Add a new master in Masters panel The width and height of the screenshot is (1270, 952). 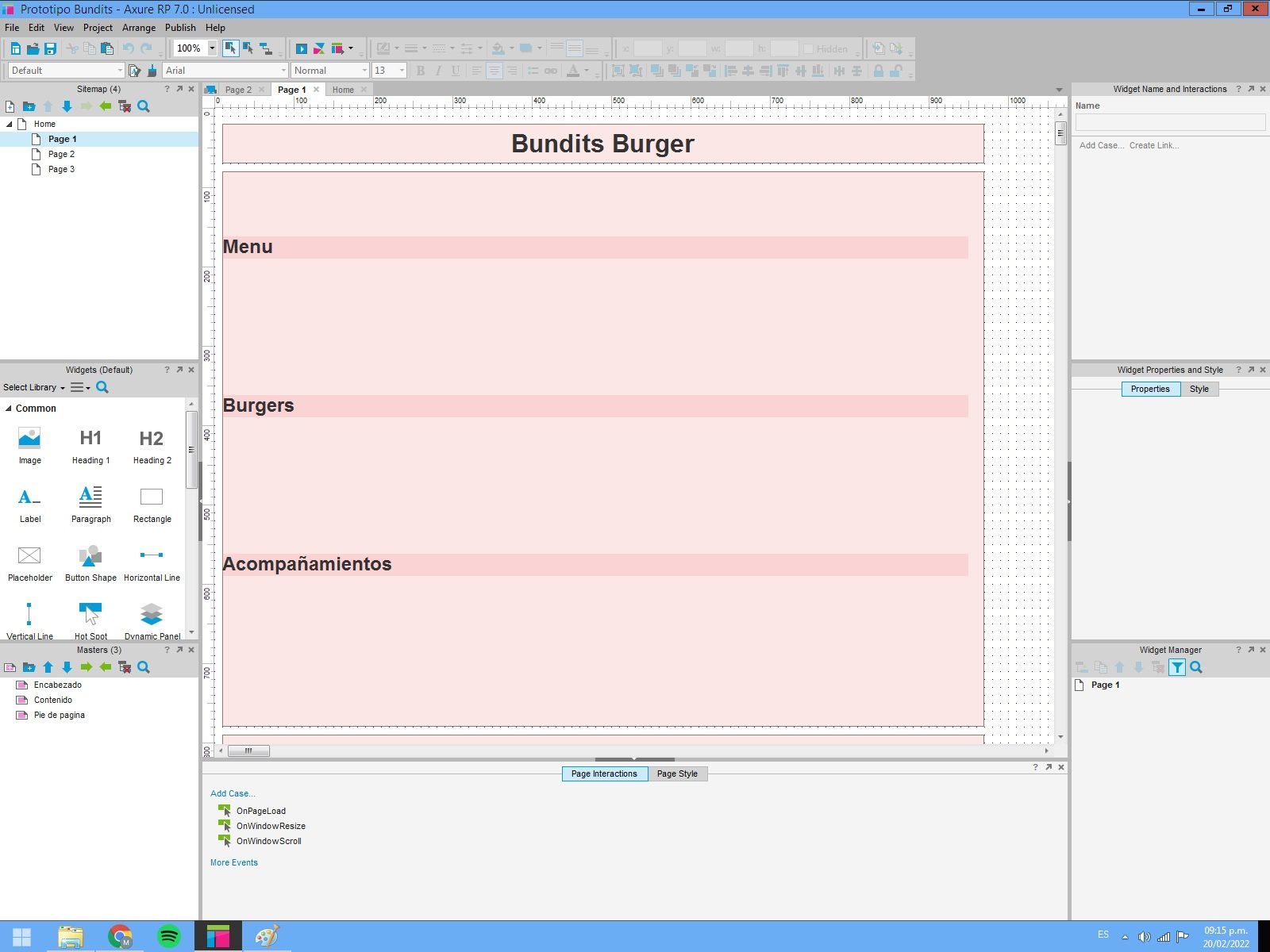point(10,667)
